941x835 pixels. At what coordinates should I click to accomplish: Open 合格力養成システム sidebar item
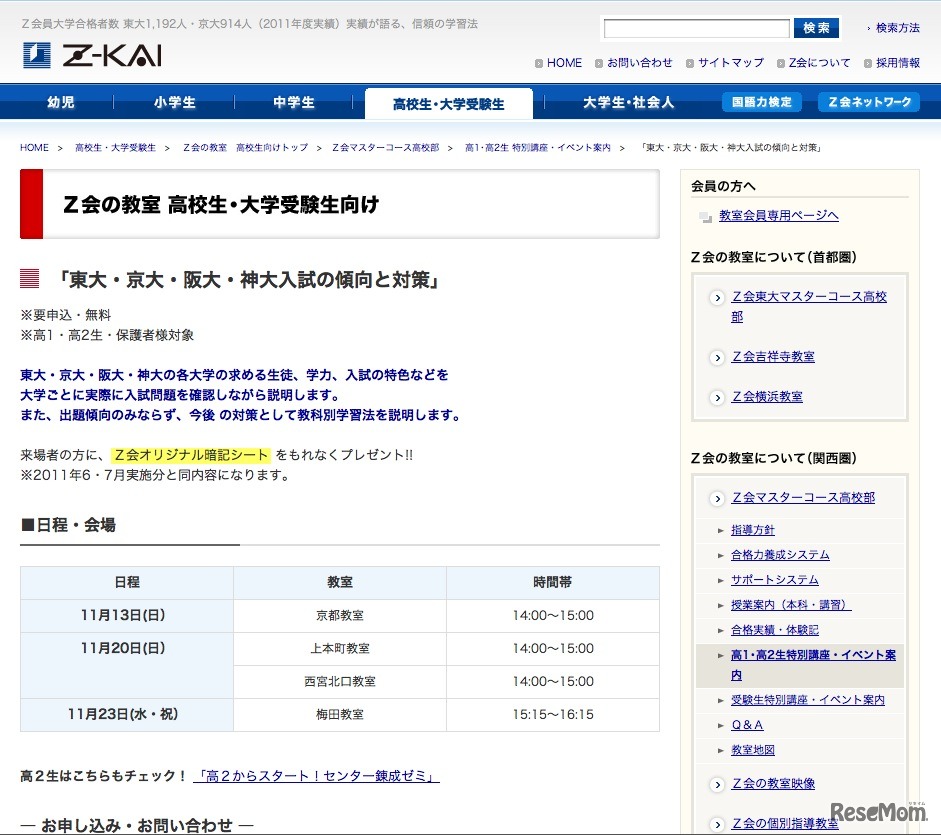tap(780, 555)
